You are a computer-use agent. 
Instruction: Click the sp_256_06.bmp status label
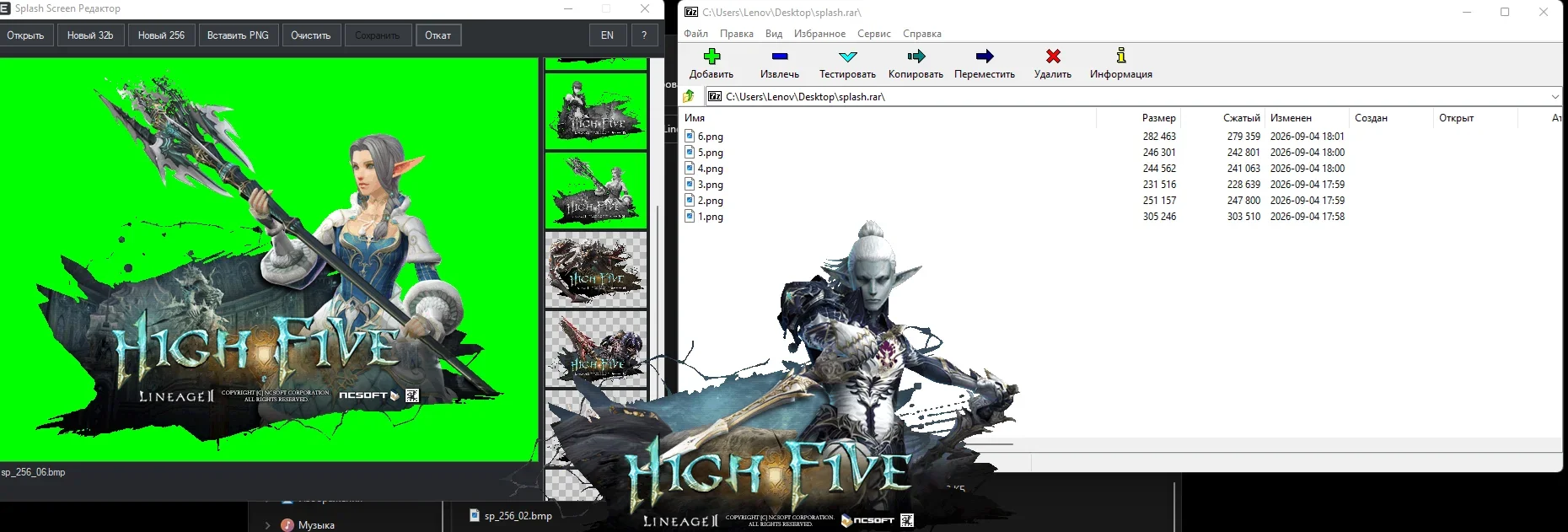pos(34,472)
